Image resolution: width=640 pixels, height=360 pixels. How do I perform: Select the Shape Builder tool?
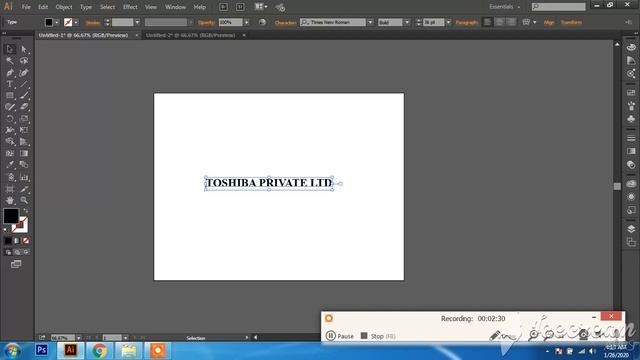click(x=10, y=142)
